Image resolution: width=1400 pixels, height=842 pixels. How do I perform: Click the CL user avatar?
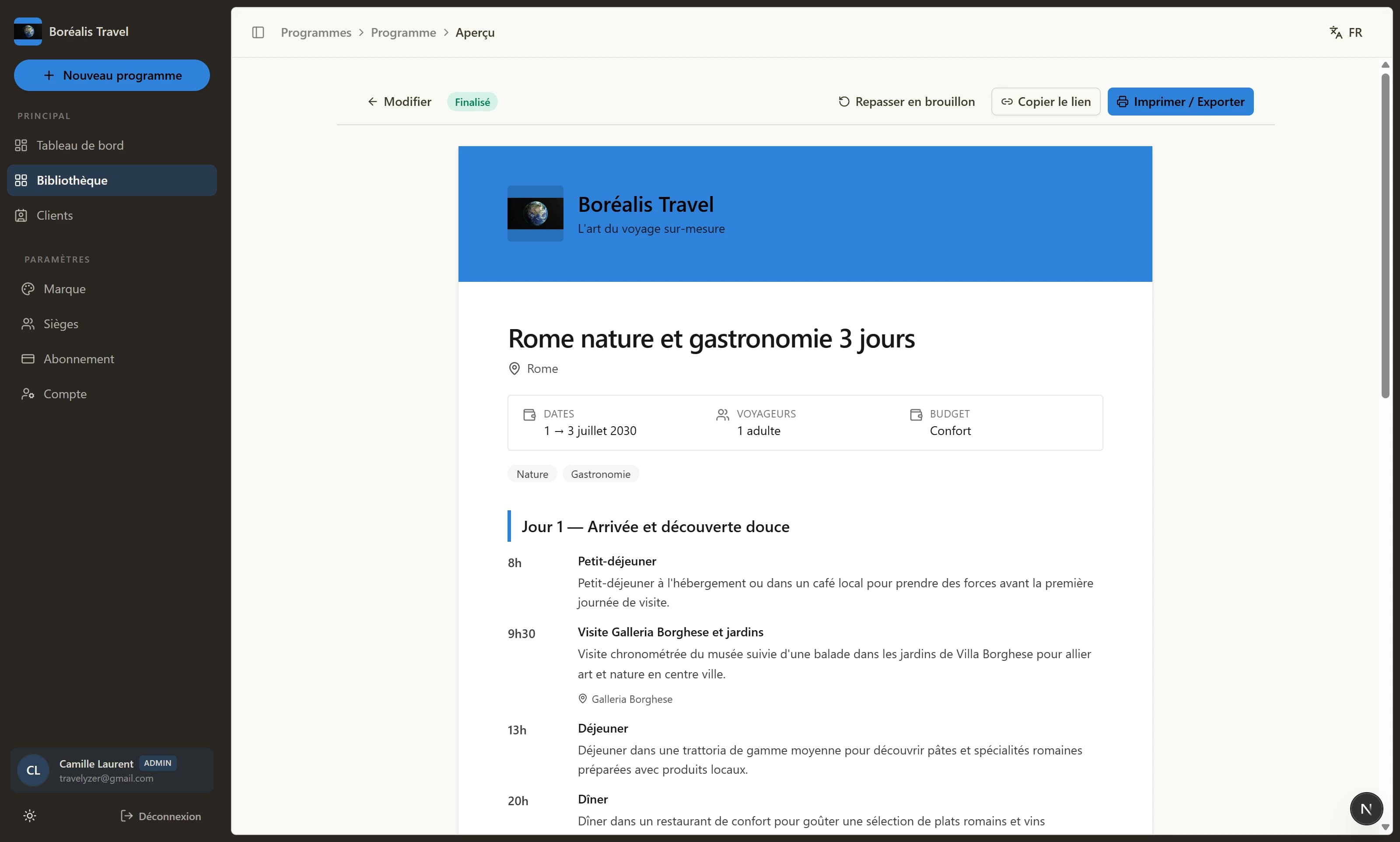33,770
